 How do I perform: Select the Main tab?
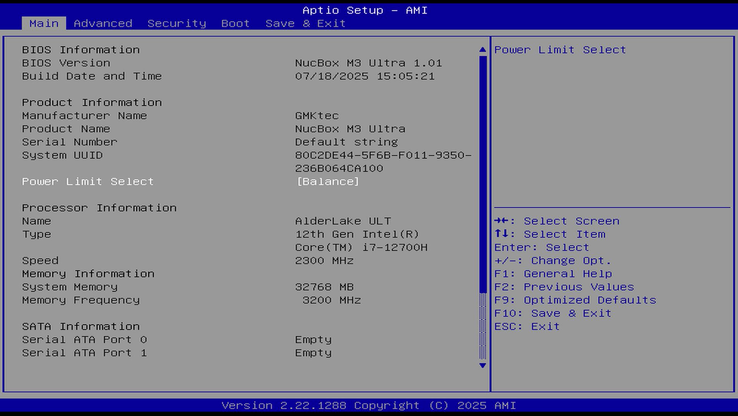(x=42, y=23)
